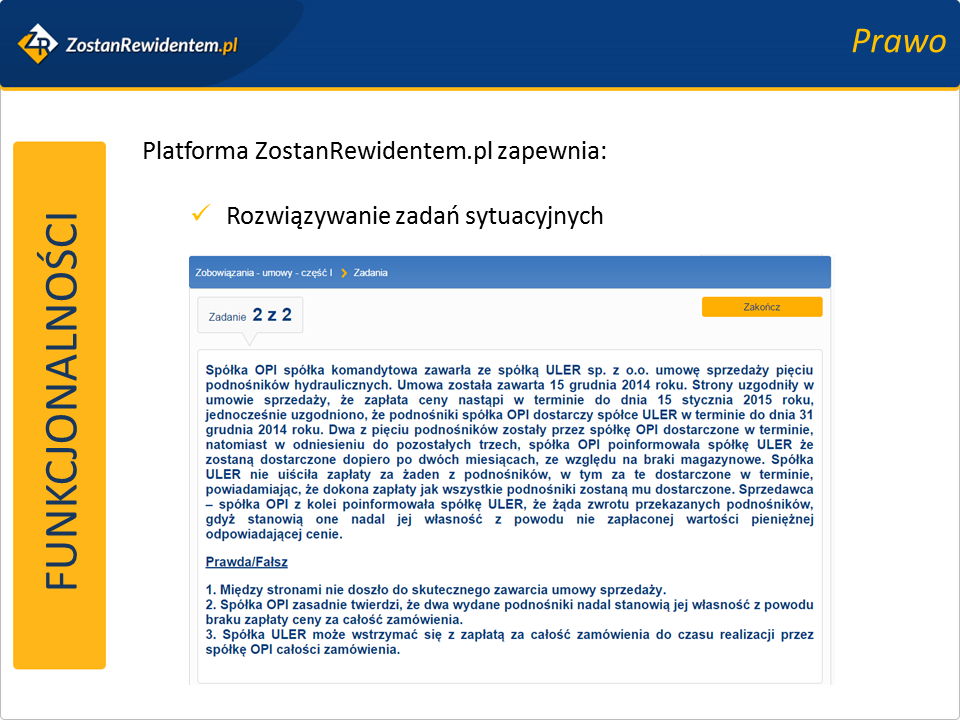The image size is (960, 720).
Task: Click the task description paragraph about podnośniki
Action: click(x=509, y=450)
